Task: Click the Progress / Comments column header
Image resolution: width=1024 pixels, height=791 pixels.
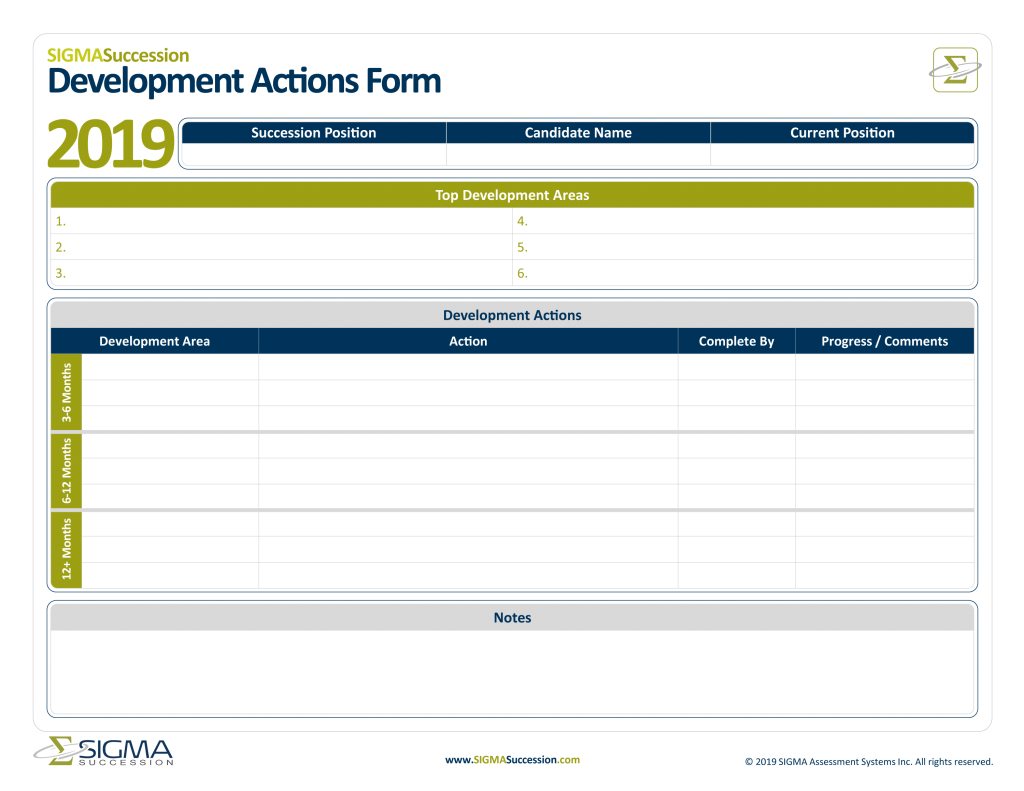Action: pyautogui.click(x=884, y=341)
